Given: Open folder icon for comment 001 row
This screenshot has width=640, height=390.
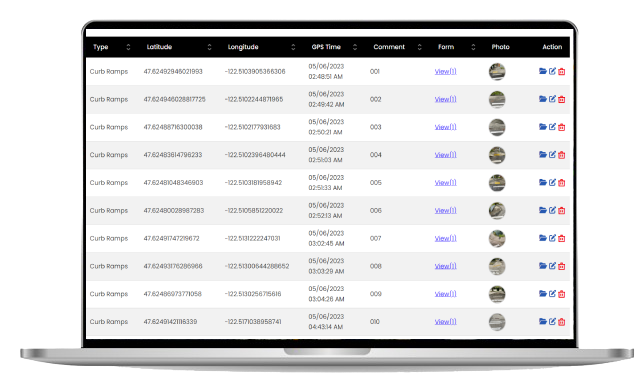Looking at the screenshot, I should click(542, 71).
